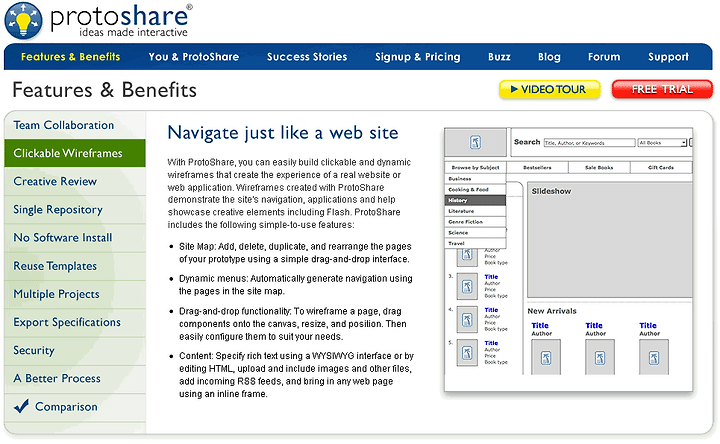720x444 pixels.
Task: Click middle New Arrivals Title link
Action: click(x=594, y=326)
